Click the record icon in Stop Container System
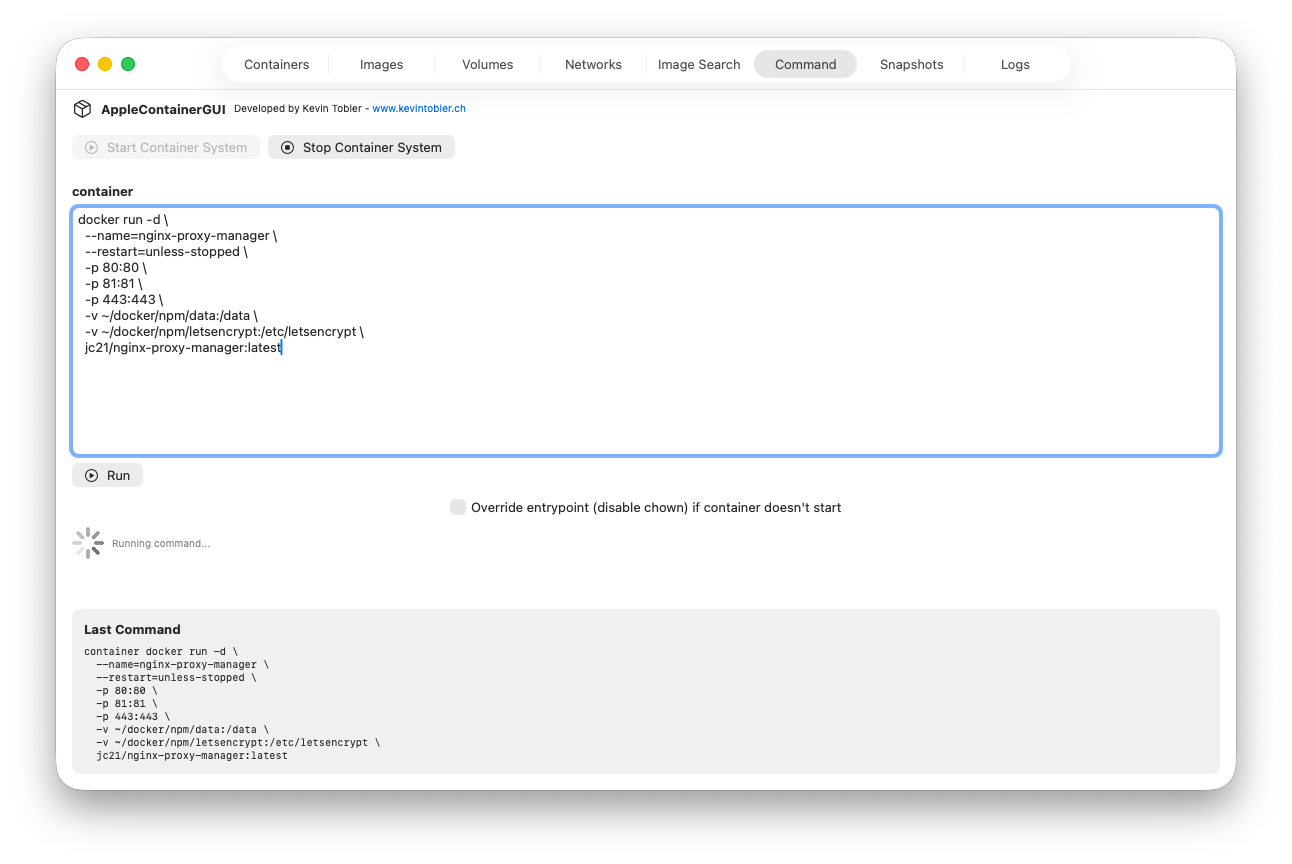This screenshot has height=864, width=1292. [x=287, y=146]
